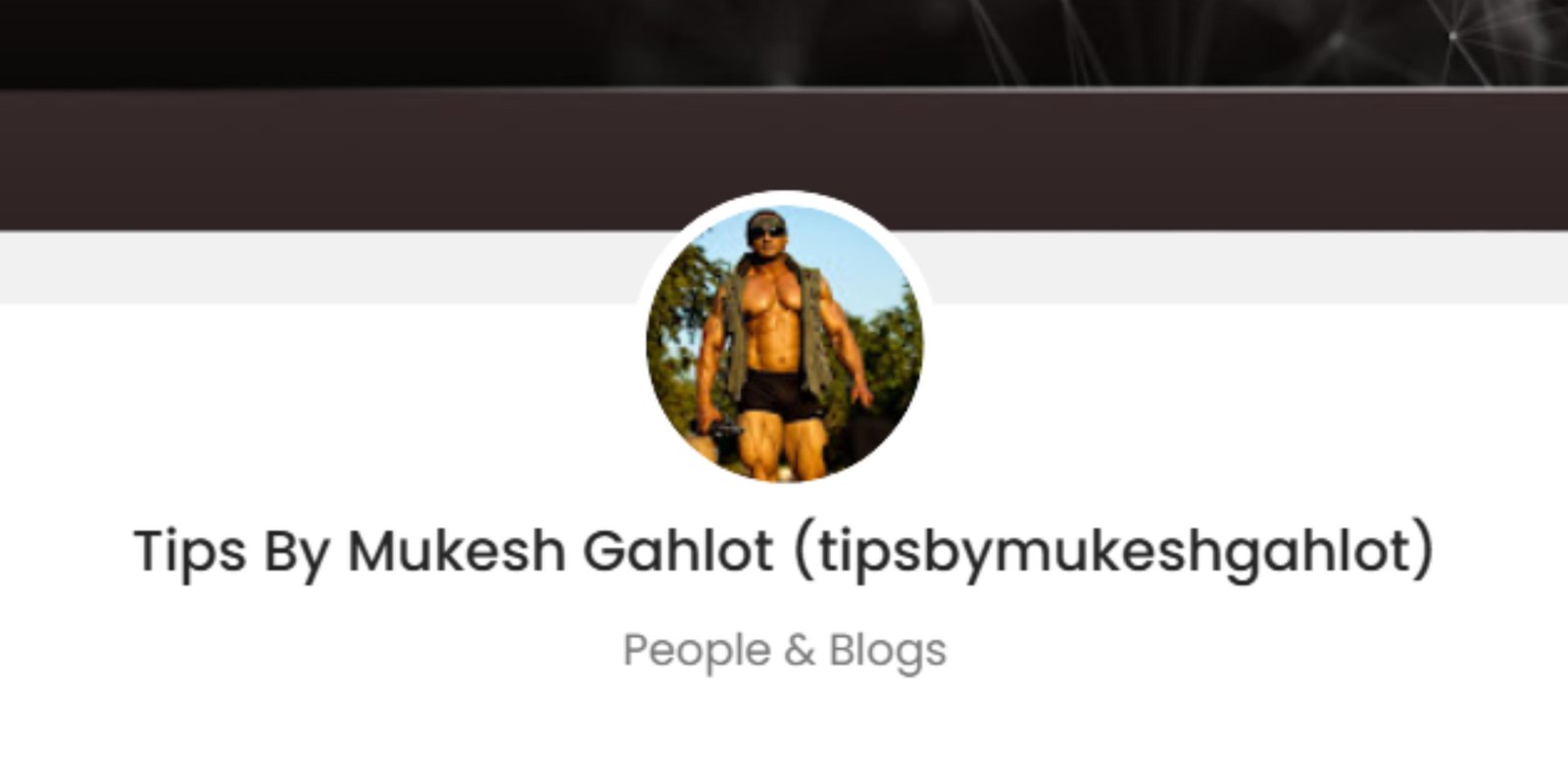This screenshot has width=1568, height=784.
Task: Click the channel name Tips By Mukesh Gahlot
Action: [x=453, y=552]
